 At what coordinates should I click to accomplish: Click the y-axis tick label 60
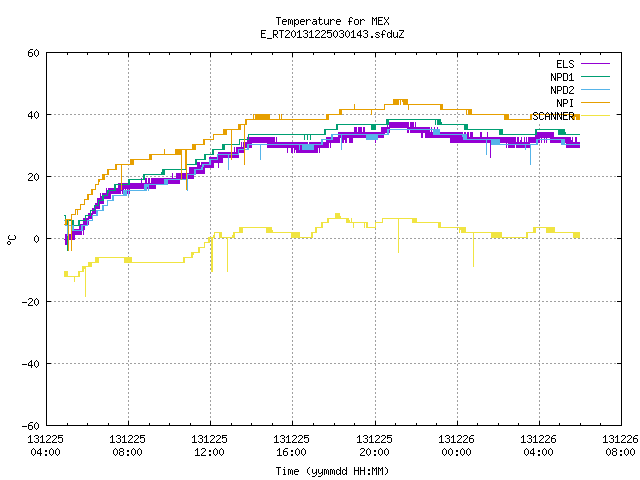coord(33,53)
